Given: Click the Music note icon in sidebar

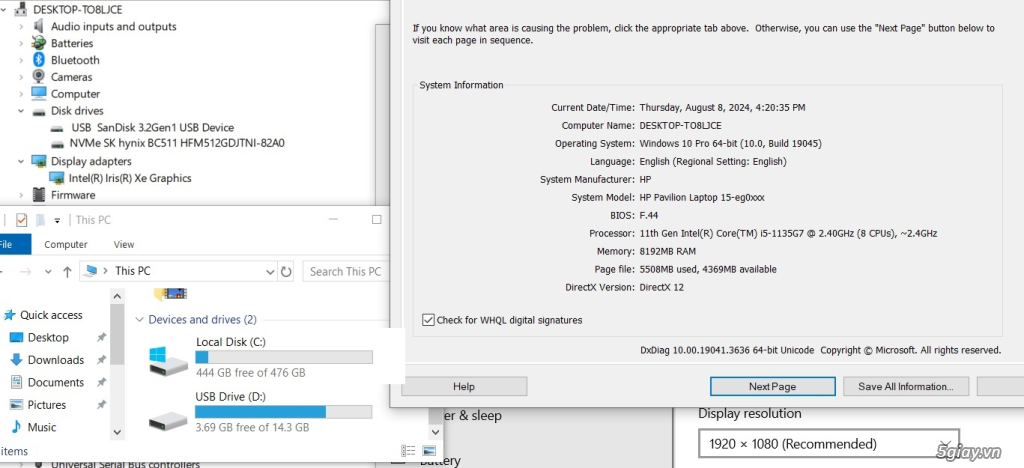Looking at the screenshot, I should tap(16, 427).
